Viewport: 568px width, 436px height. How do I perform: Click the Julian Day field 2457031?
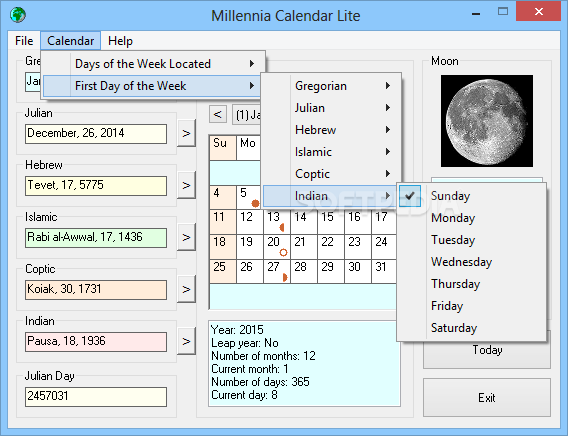click(96, 397)
